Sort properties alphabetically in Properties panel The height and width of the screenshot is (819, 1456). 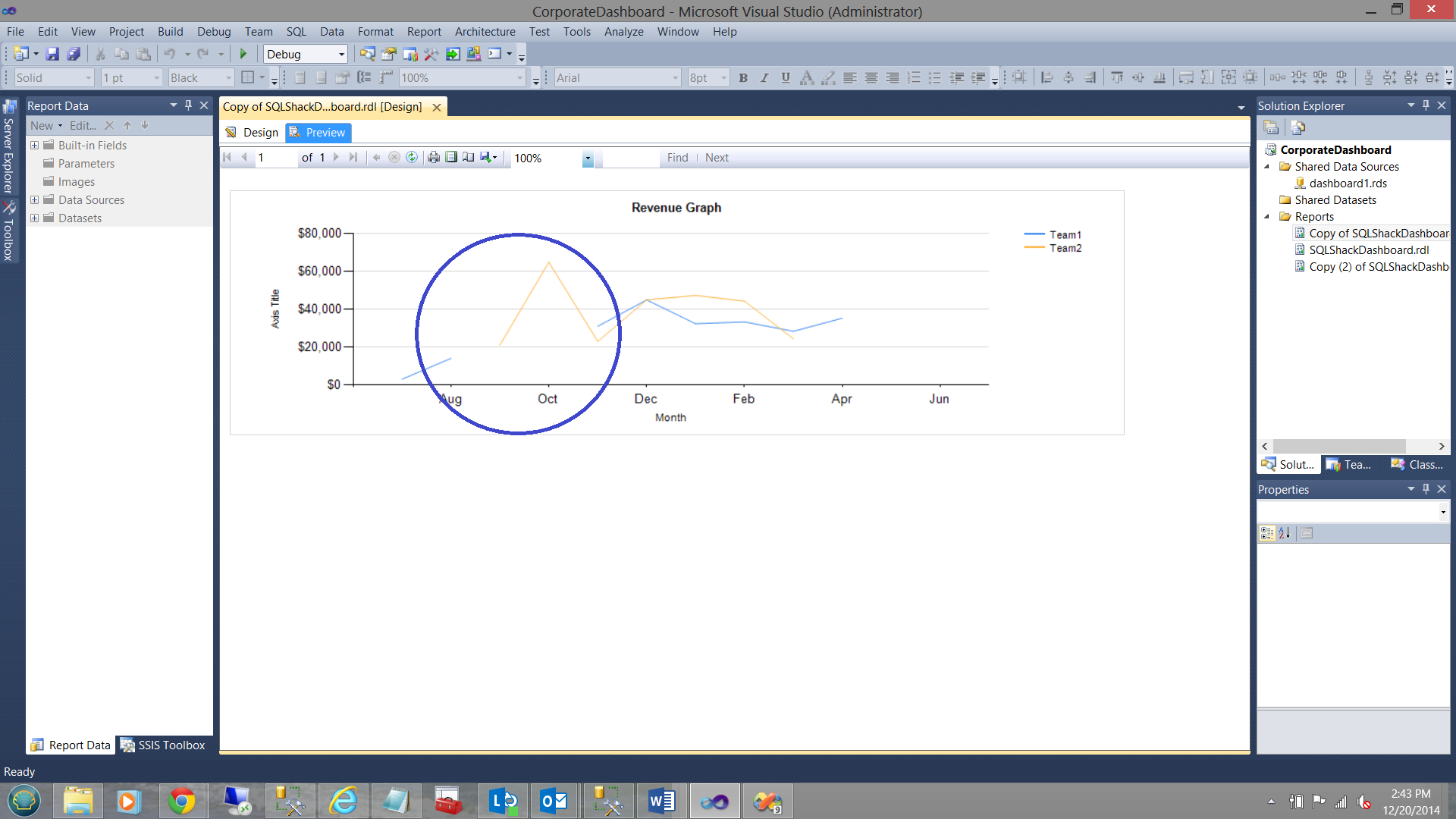[1285, 533]
